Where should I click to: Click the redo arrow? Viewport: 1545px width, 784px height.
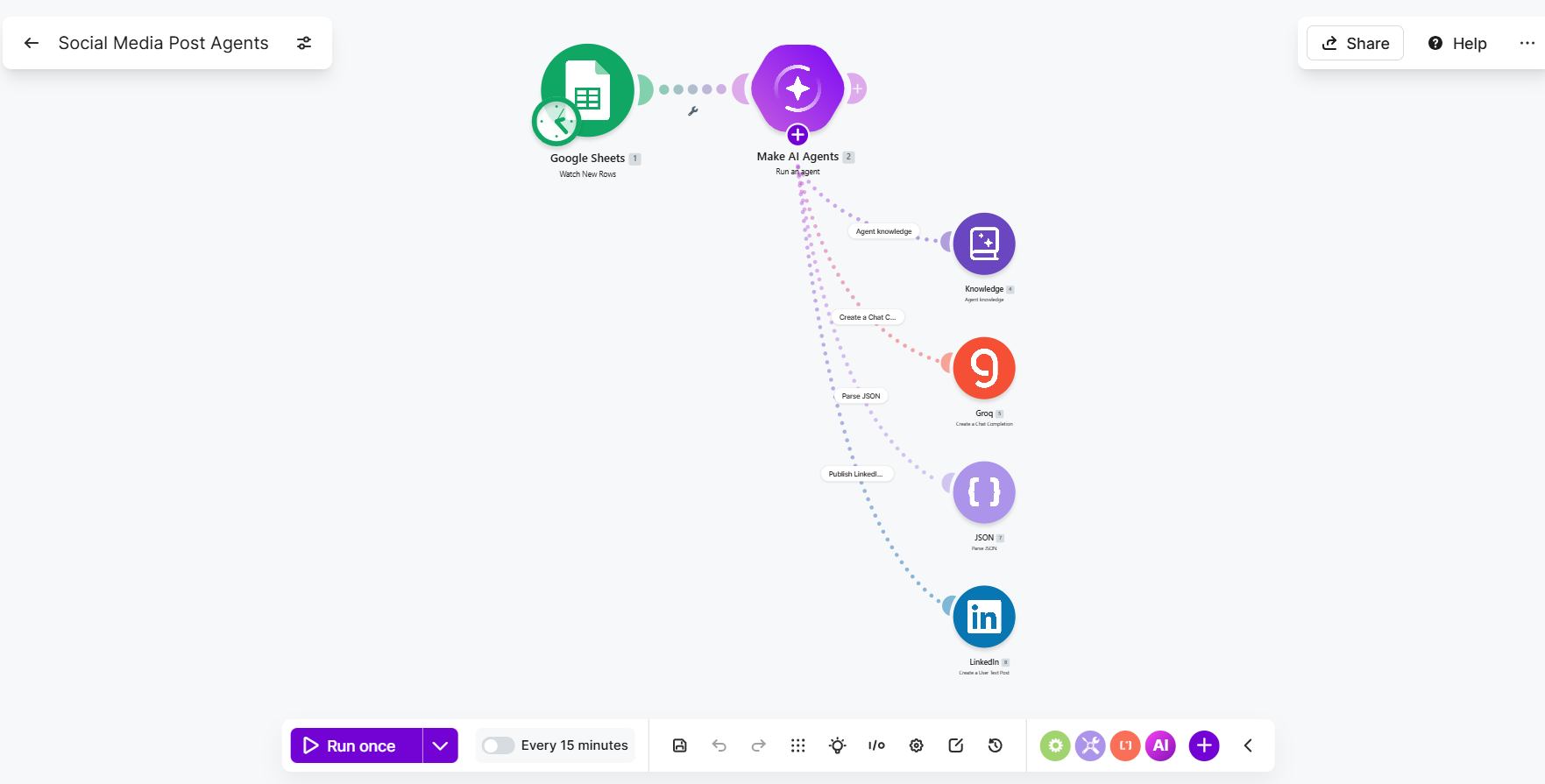click(758, 745)
